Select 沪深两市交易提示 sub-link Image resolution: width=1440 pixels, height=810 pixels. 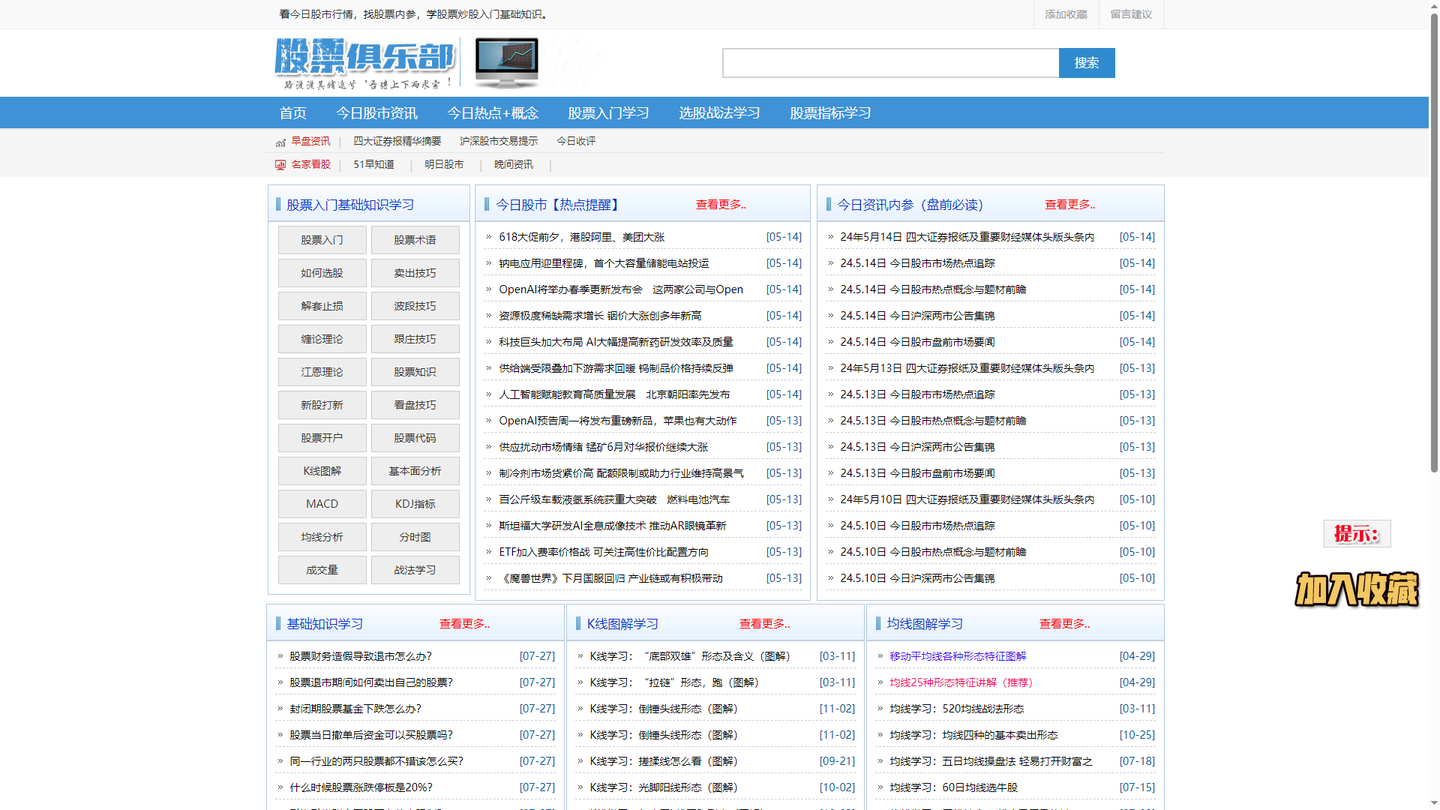click(x=499, y=141)
